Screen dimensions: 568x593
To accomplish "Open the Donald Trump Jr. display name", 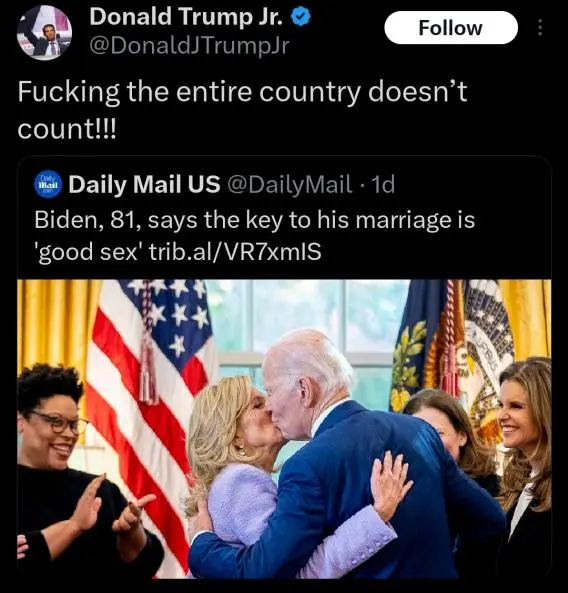I will pyautogui.click(x=186, y=17).
